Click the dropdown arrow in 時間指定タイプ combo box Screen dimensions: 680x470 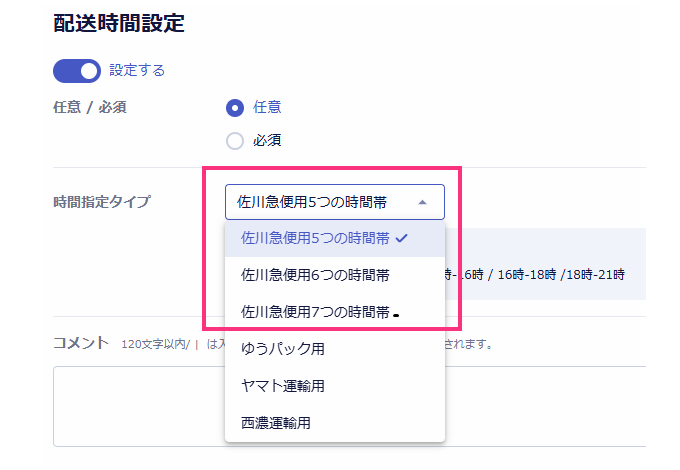click(422, 202)
